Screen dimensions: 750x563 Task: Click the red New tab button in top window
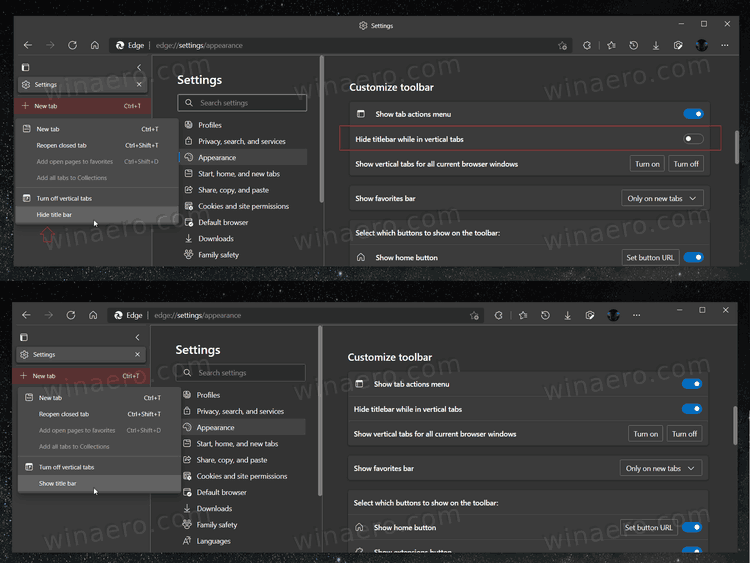[x=83, y=106]
